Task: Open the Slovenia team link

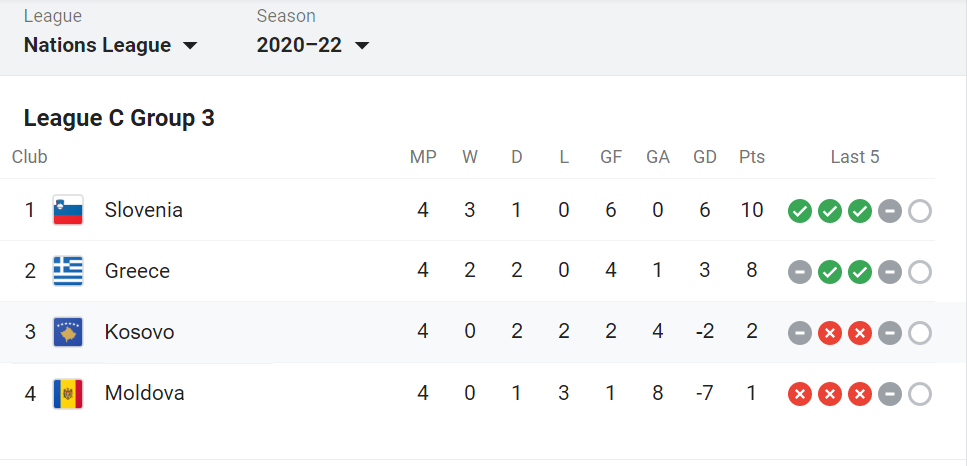Action: (144, 210)
